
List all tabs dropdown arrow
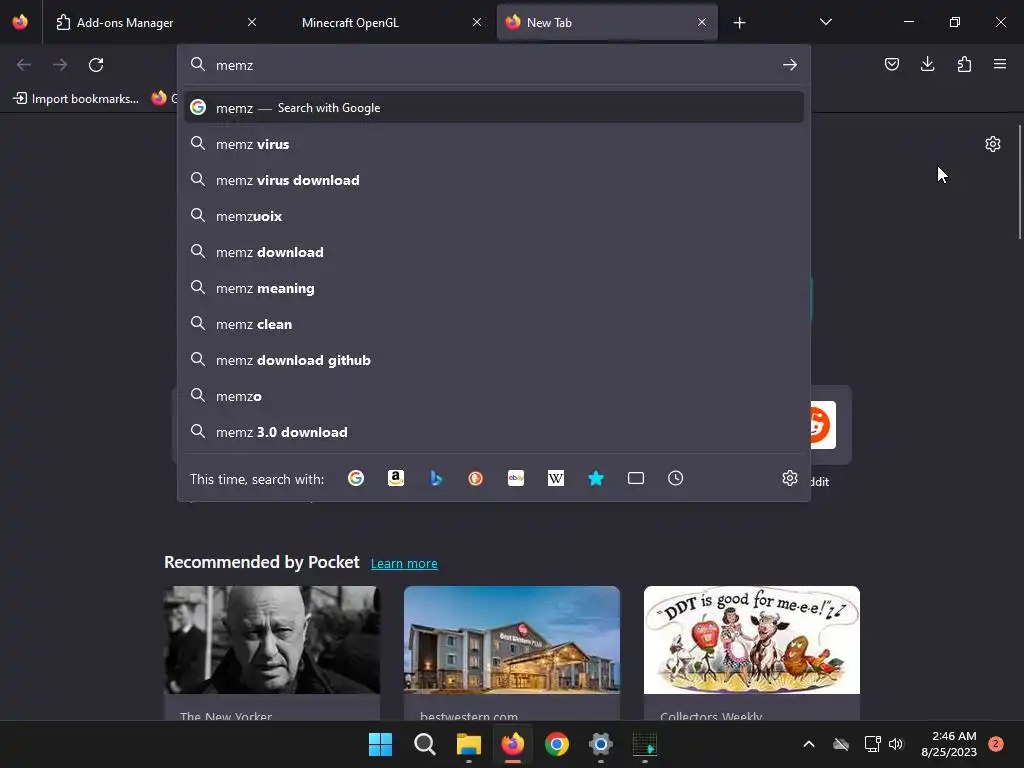click(825, 22)
